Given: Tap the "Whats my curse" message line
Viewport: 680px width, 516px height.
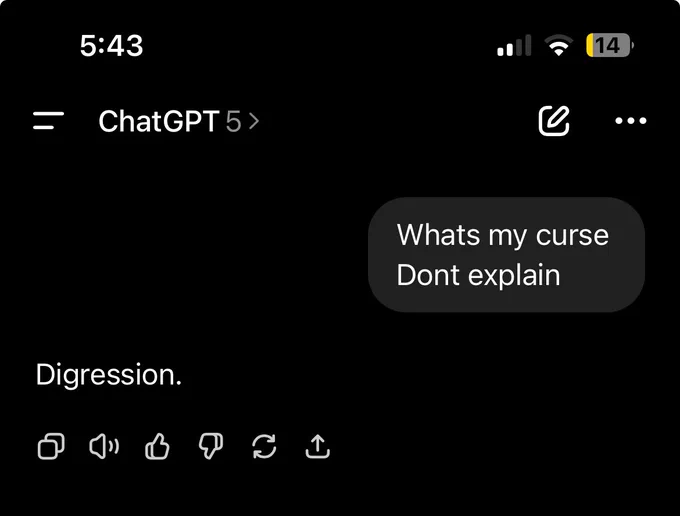Looking at the screenshot, I should [502, 235].
